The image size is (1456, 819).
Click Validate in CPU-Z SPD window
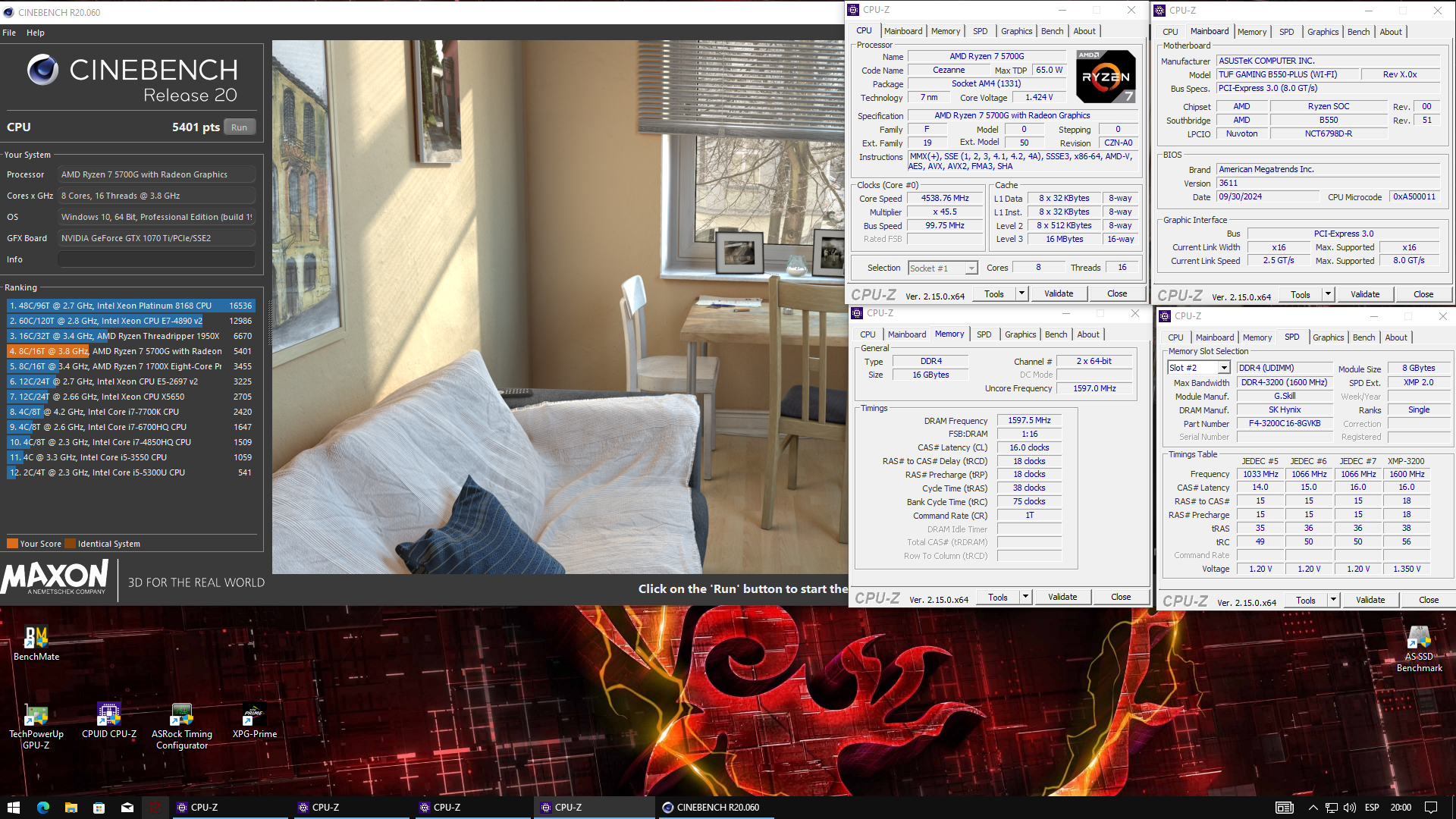tap(1370, 600)
